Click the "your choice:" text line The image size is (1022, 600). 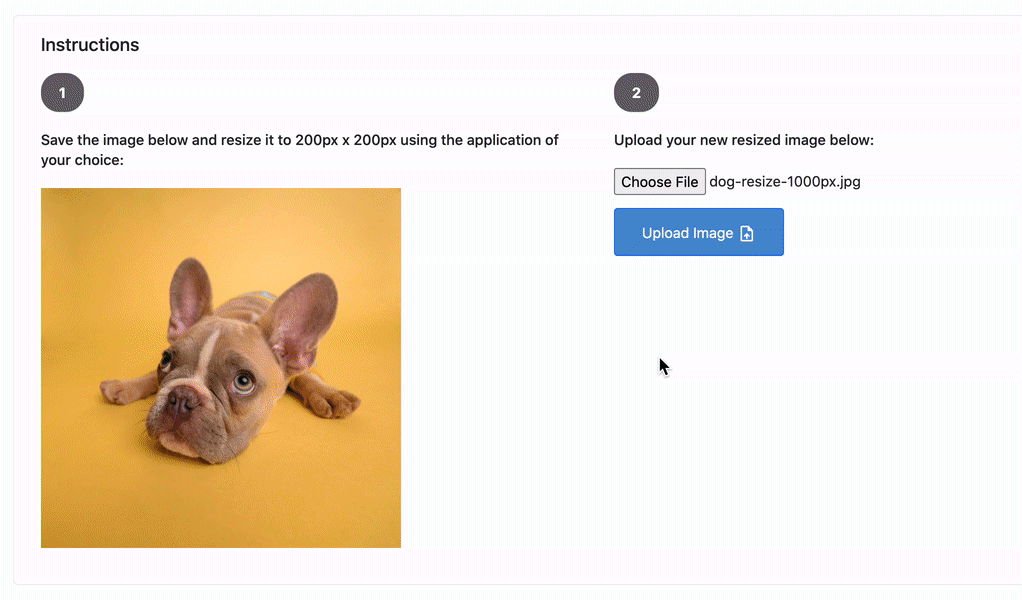coord(82,159)
